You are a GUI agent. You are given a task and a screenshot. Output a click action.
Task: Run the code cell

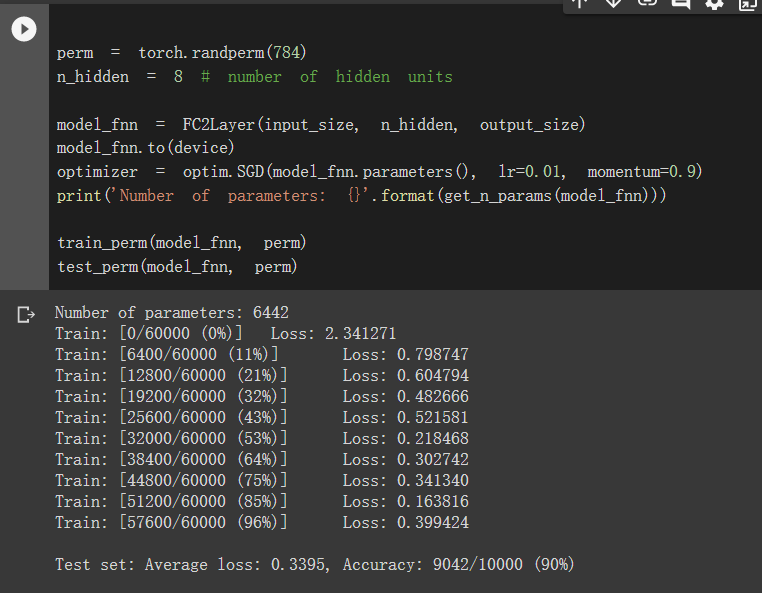click(24, 29)
